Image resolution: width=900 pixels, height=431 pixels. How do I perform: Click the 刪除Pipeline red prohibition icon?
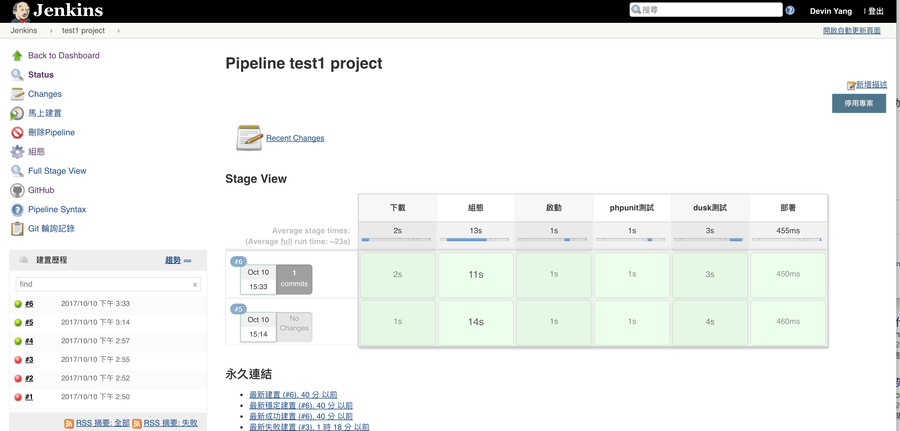point(17,133)
